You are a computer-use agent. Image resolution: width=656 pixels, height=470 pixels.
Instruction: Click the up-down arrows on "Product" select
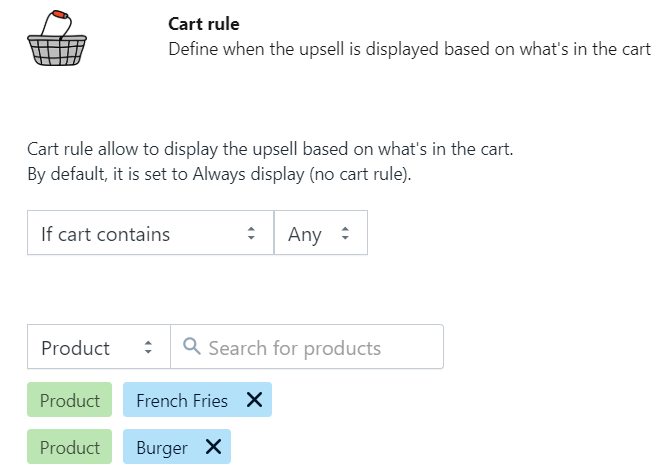click(149, 348)
